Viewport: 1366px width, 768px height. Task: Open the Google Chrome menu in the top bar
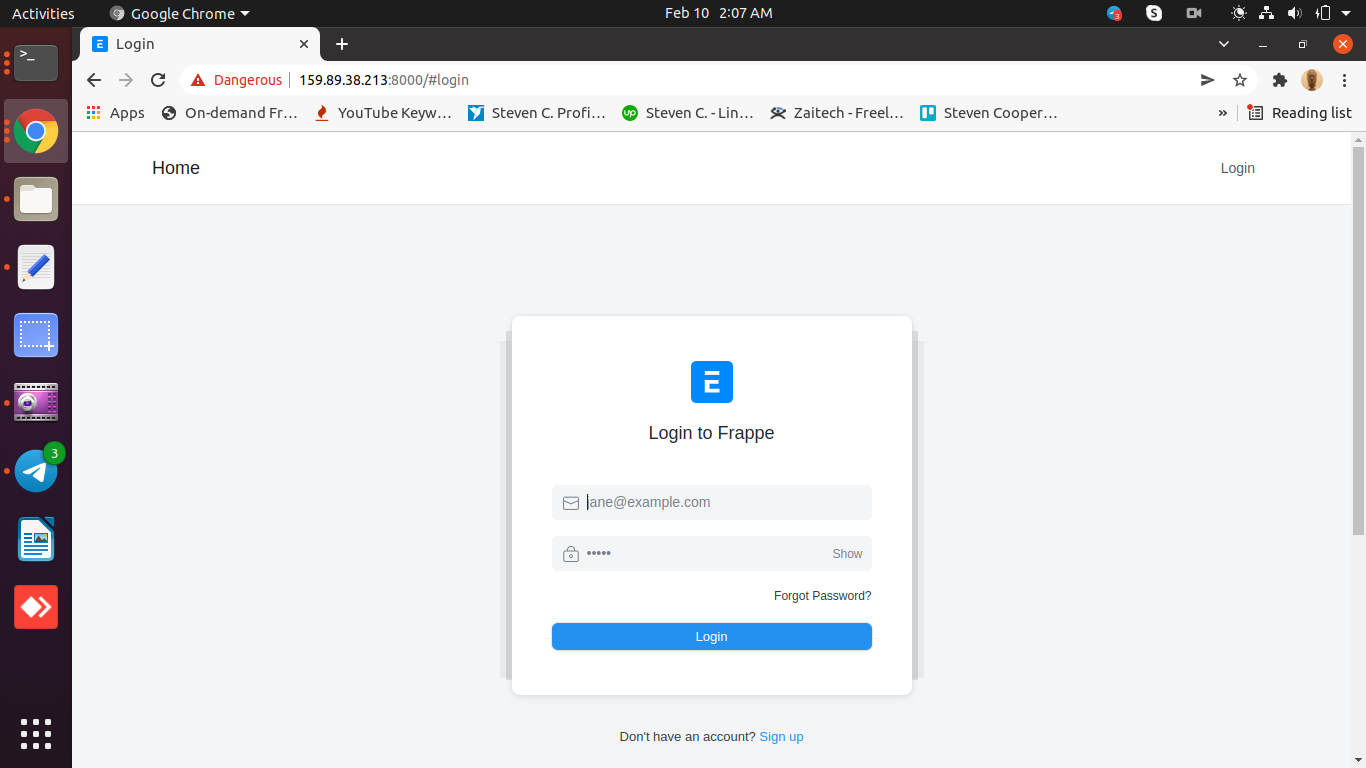(178, 13)
